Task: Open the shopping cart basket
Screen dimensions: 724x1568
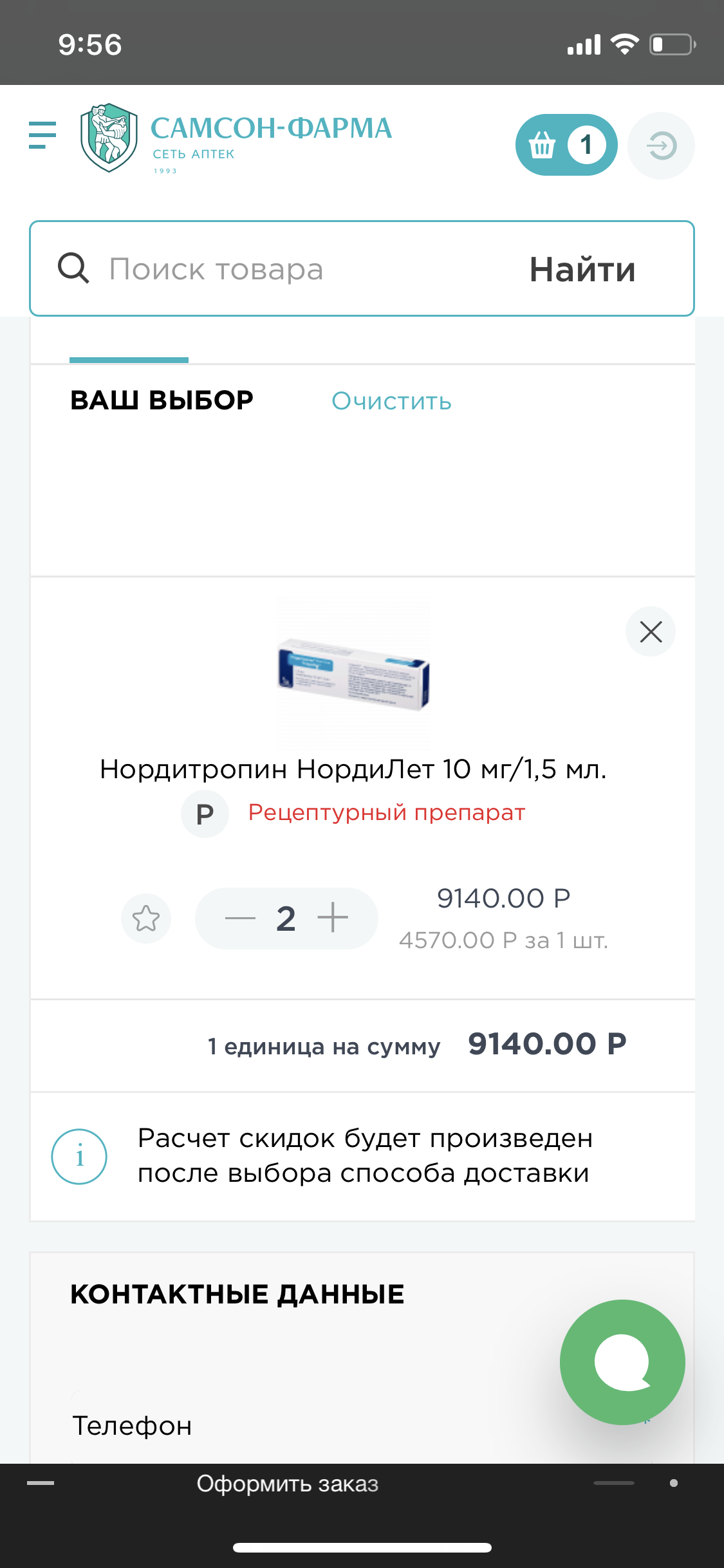Action: click(543, 145)
